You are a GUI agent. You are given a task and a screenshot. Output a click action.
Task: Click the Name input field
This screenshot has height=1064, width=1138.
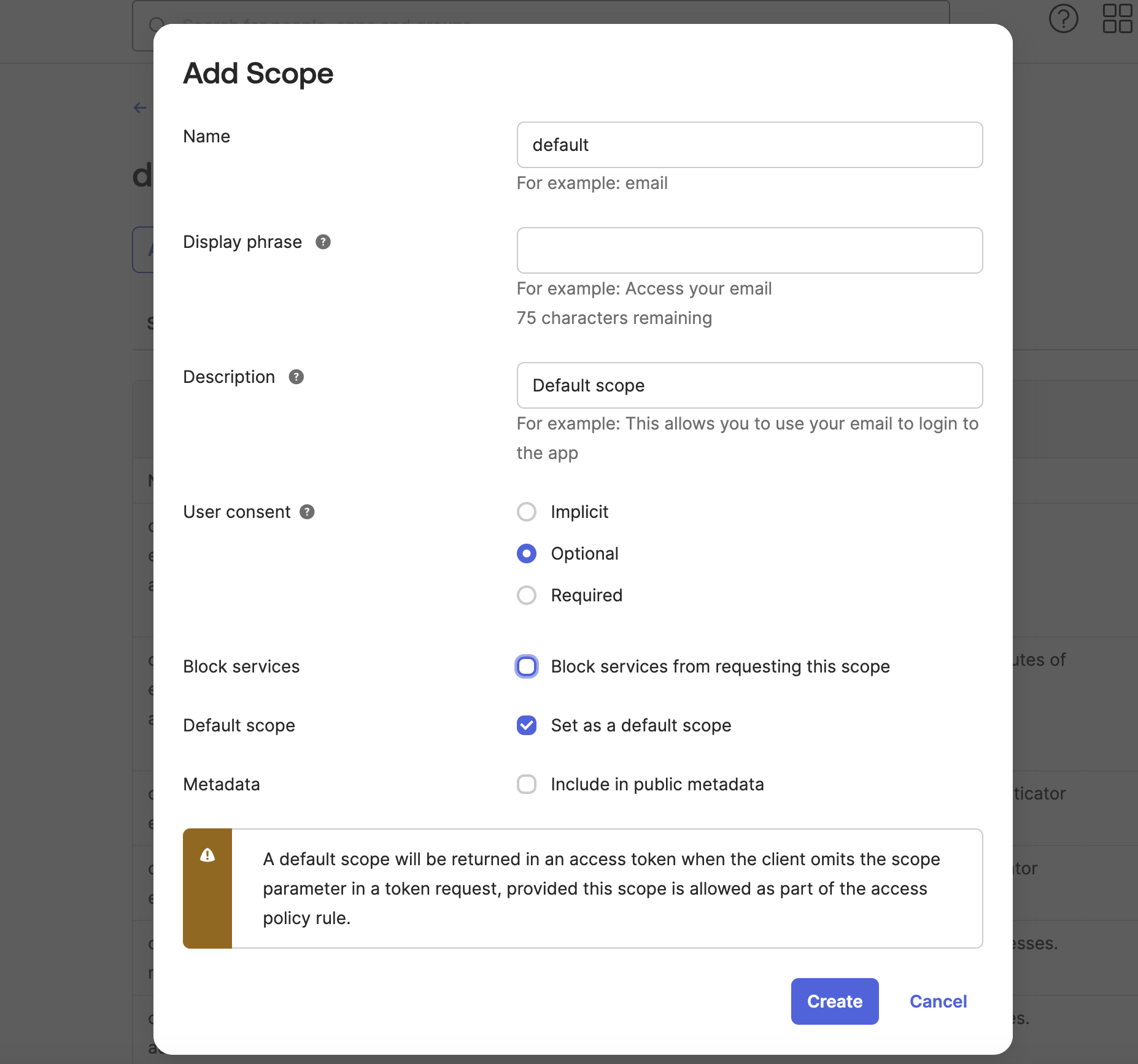[749, 145]
